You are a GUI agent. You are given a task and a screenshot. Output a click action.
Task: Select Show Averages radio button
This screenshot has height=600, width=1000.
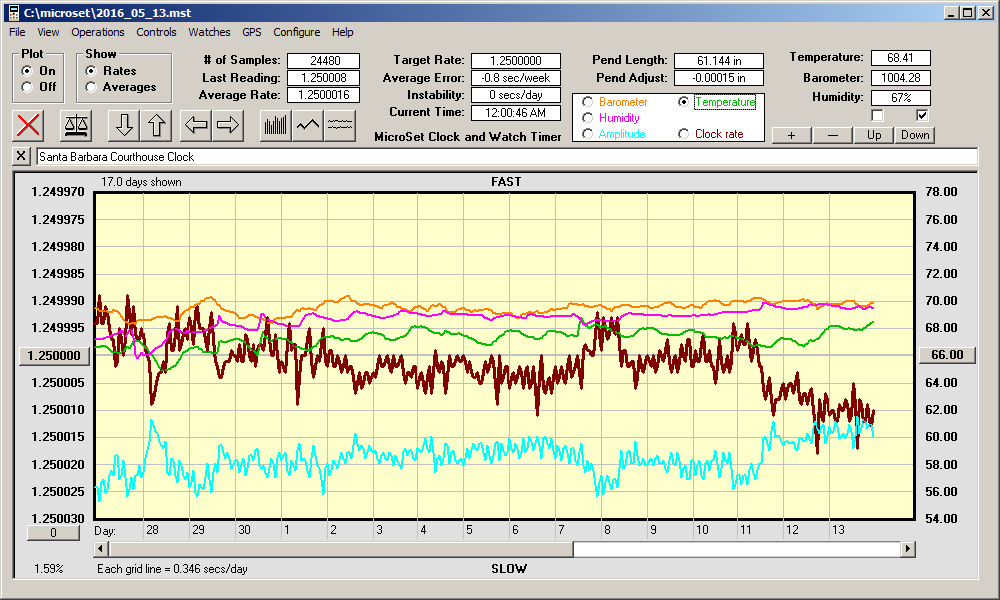pyautogui.click(x=91, y=87)
